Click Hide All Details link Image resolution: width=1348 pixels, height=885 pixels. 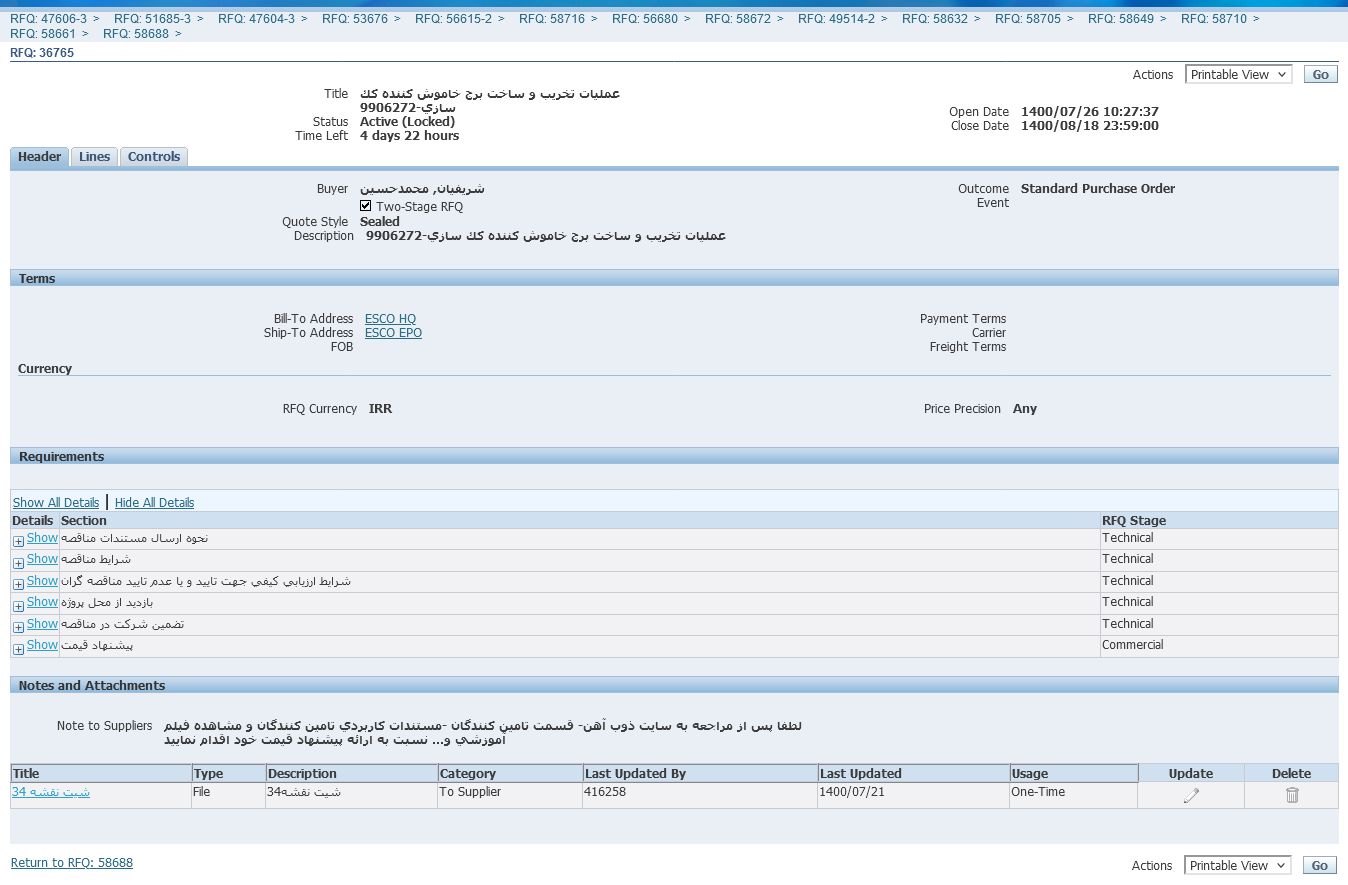[x=154, y=503]
